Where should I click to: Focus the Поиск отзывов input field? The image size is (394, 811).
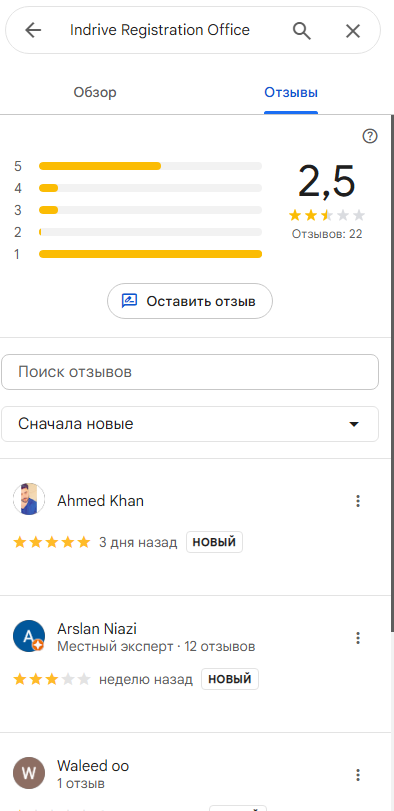pos(190,372)
